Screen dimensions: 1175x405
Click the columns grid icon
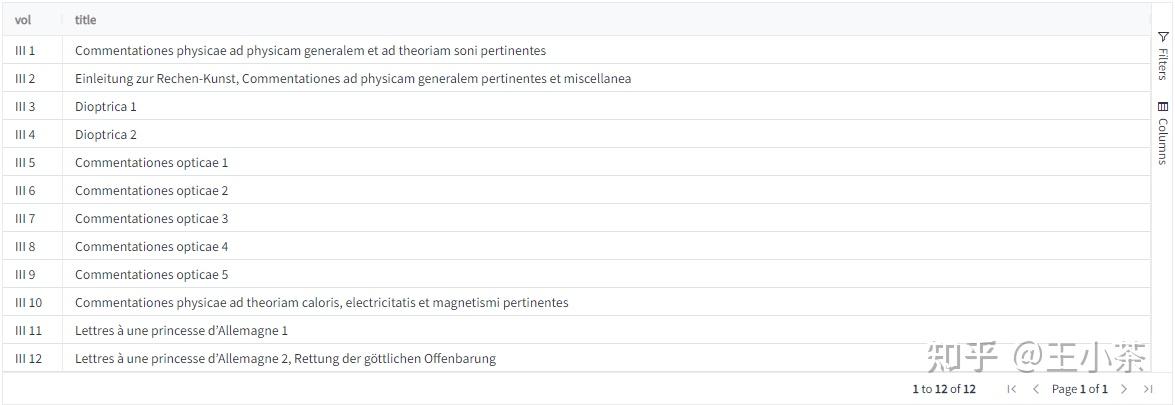pos(1162,106)
